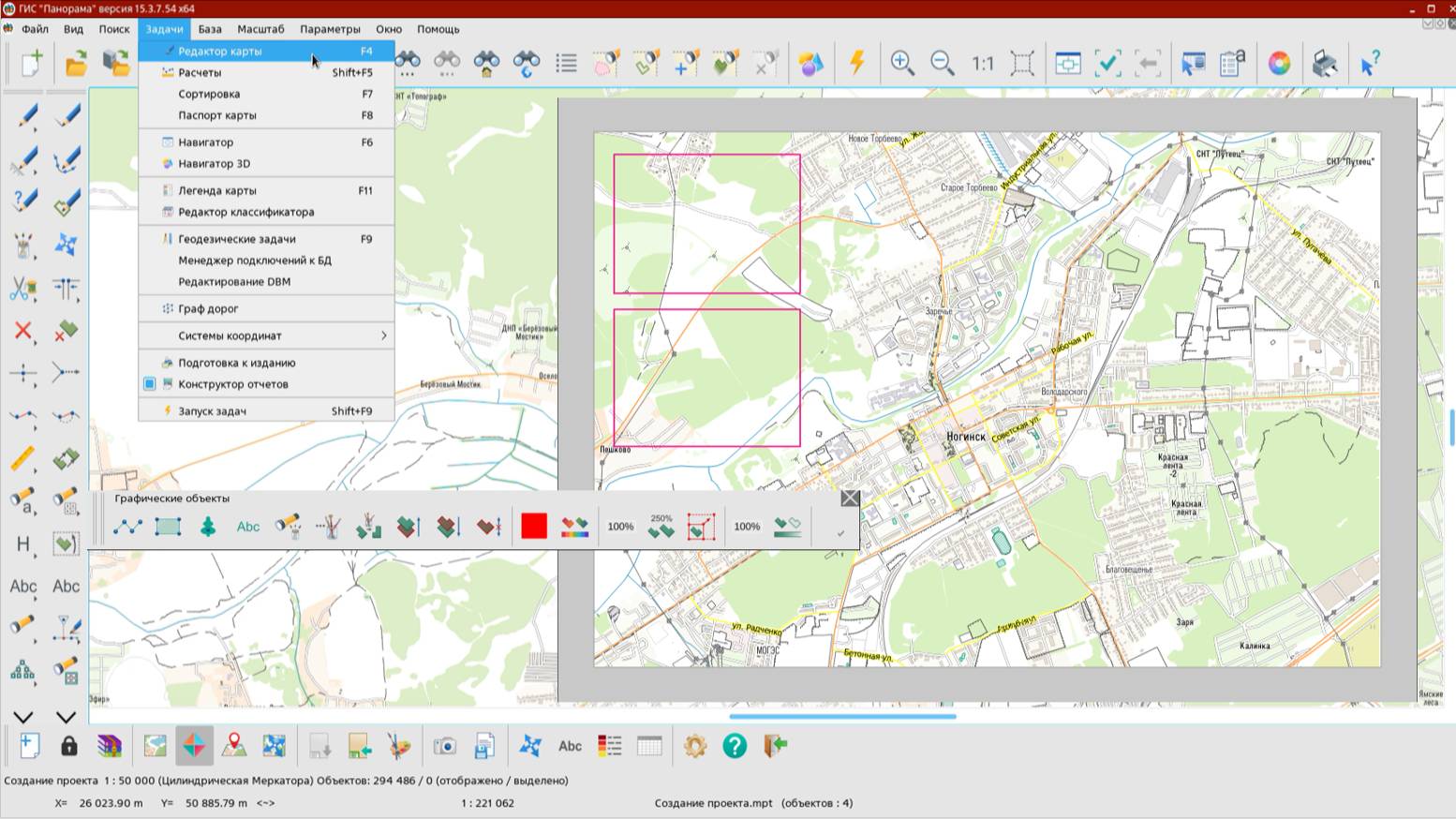Toggle the highlighted compass-diamond button in bottom toolbar
The image size is (1456, 819).
tap(194, 746)
